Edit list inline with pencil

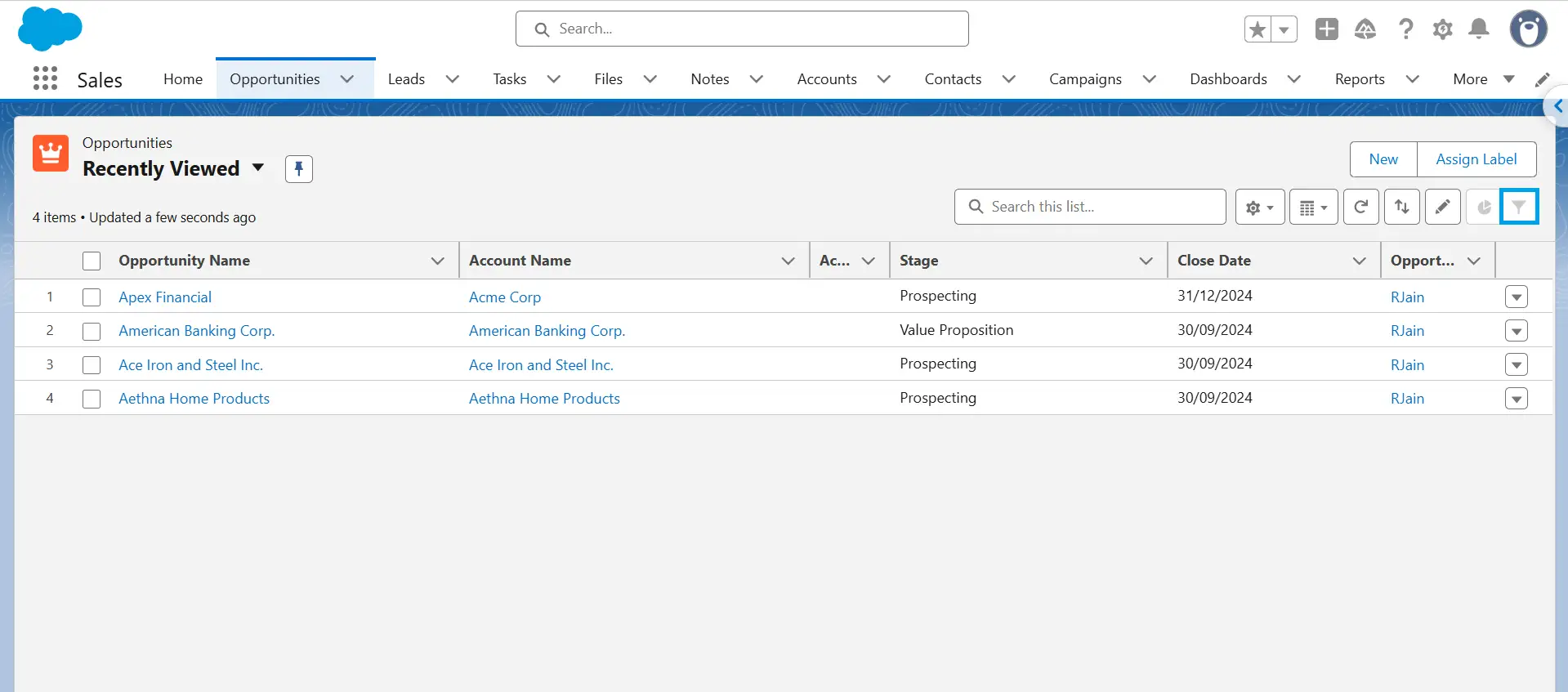coord(1443,207)
